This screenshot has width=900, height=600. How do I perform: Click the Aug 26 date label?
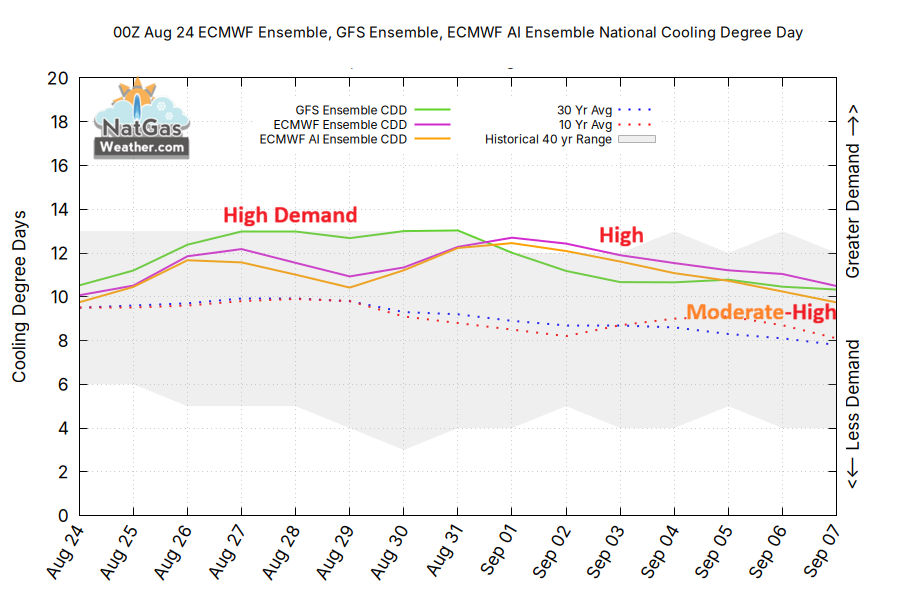[173, 552]
